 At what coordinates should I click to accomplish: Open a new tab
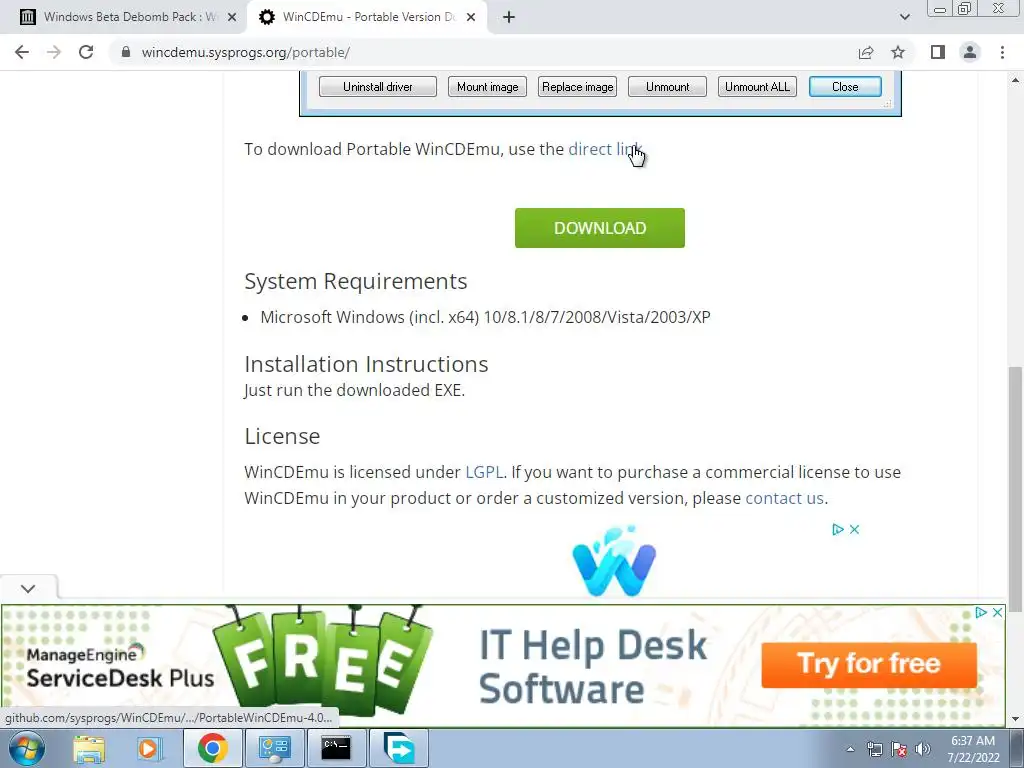click(x=509, y=18)
